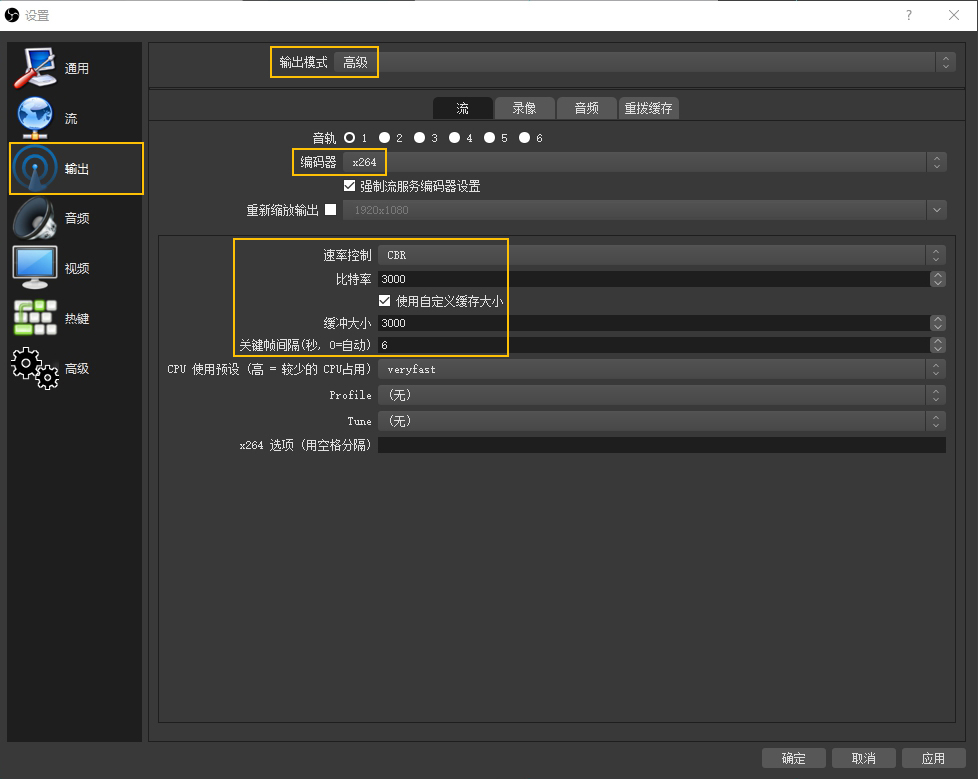The height and width of the screenshot is (779, 978).
Task: Open the 视频 (Video) monitor icon
Action: coord(35,268)
